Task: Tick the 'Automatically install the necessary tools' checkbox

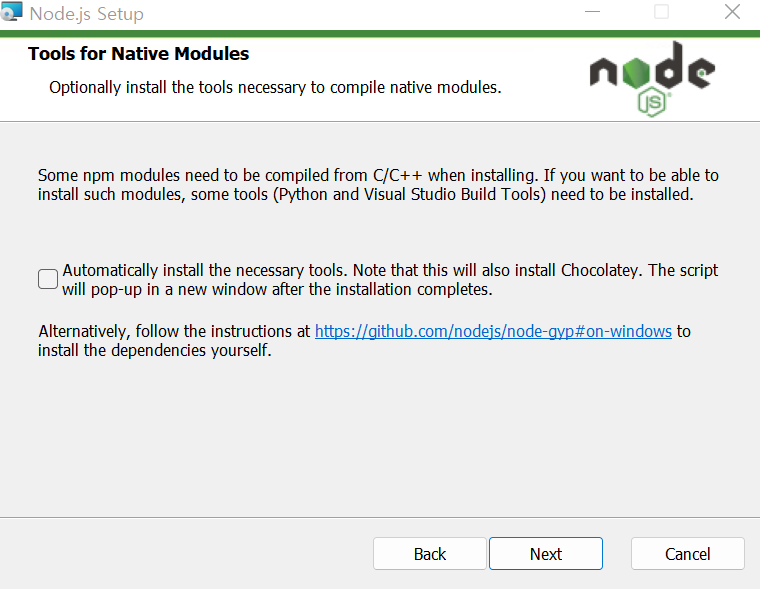Action: pyautogui.click(x=48, y=279)
